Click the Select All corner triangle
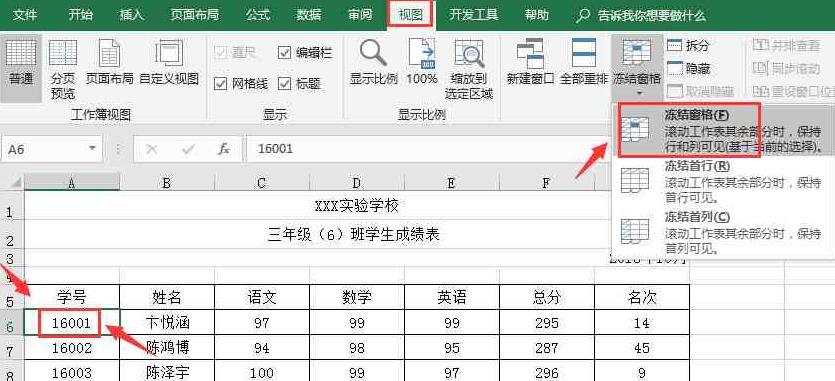Viewport: 835px width, 381px height. [16, 183]
